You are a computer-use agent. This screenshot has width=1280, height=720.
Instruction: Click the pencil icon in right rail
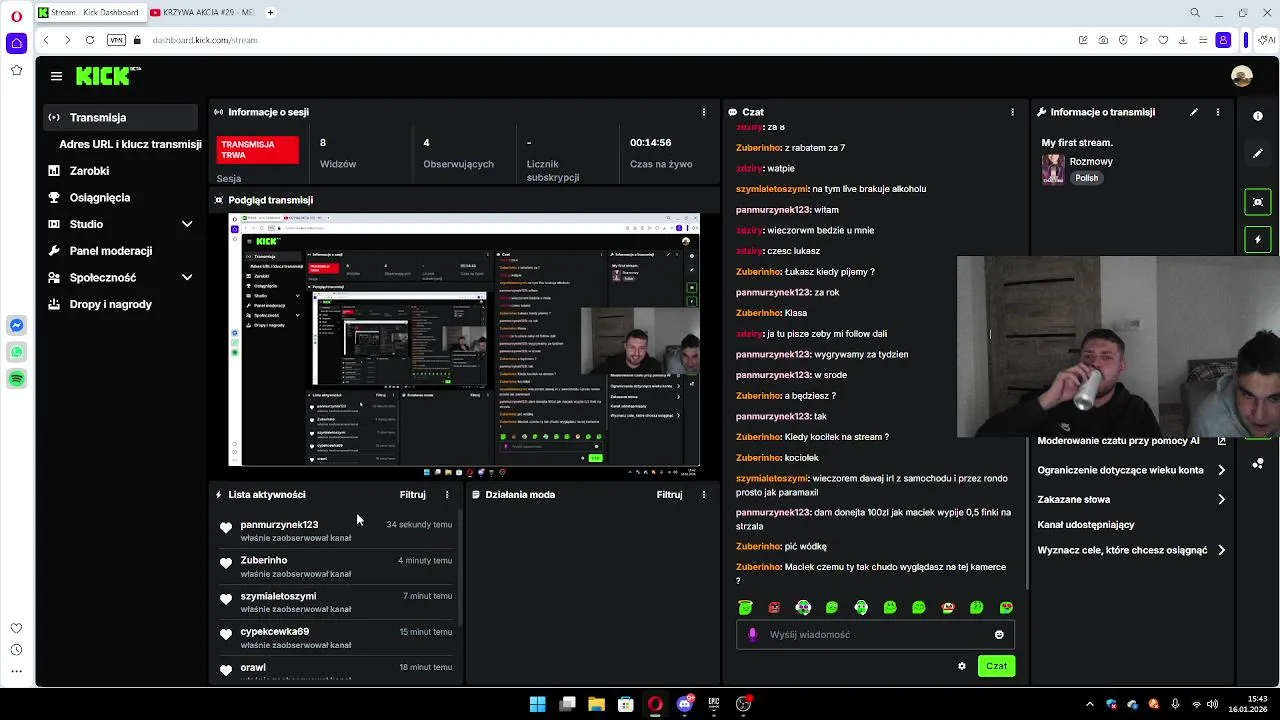tap(1258, 154)
